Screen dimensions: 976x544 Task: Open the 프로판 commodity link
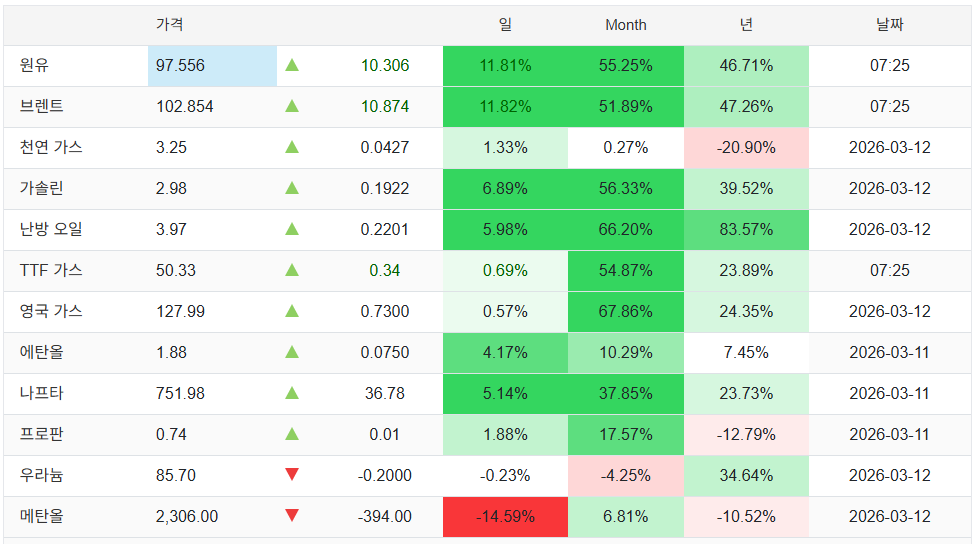[42, 434]
